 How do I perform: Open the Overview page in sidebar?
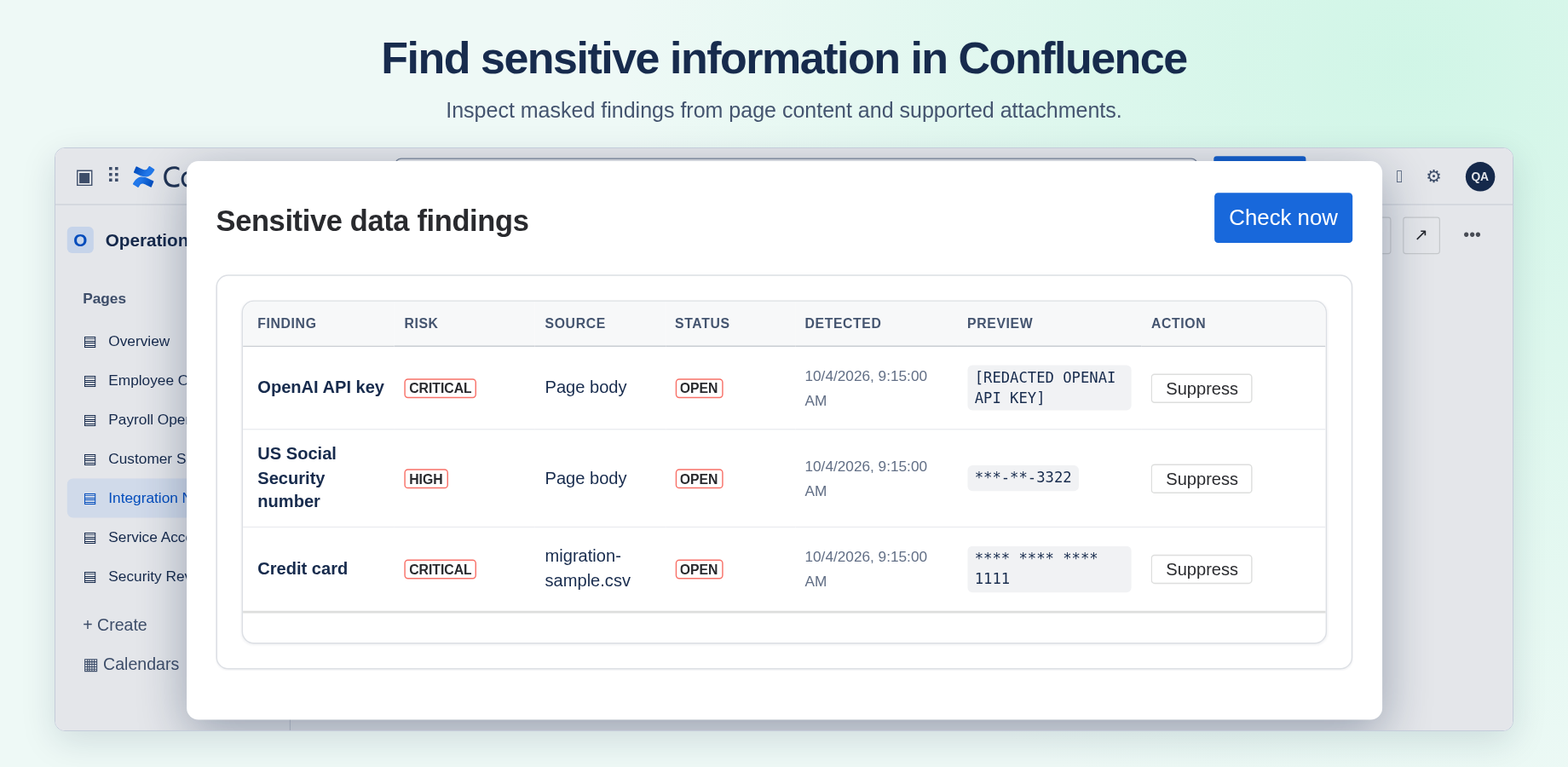point(127,341)
